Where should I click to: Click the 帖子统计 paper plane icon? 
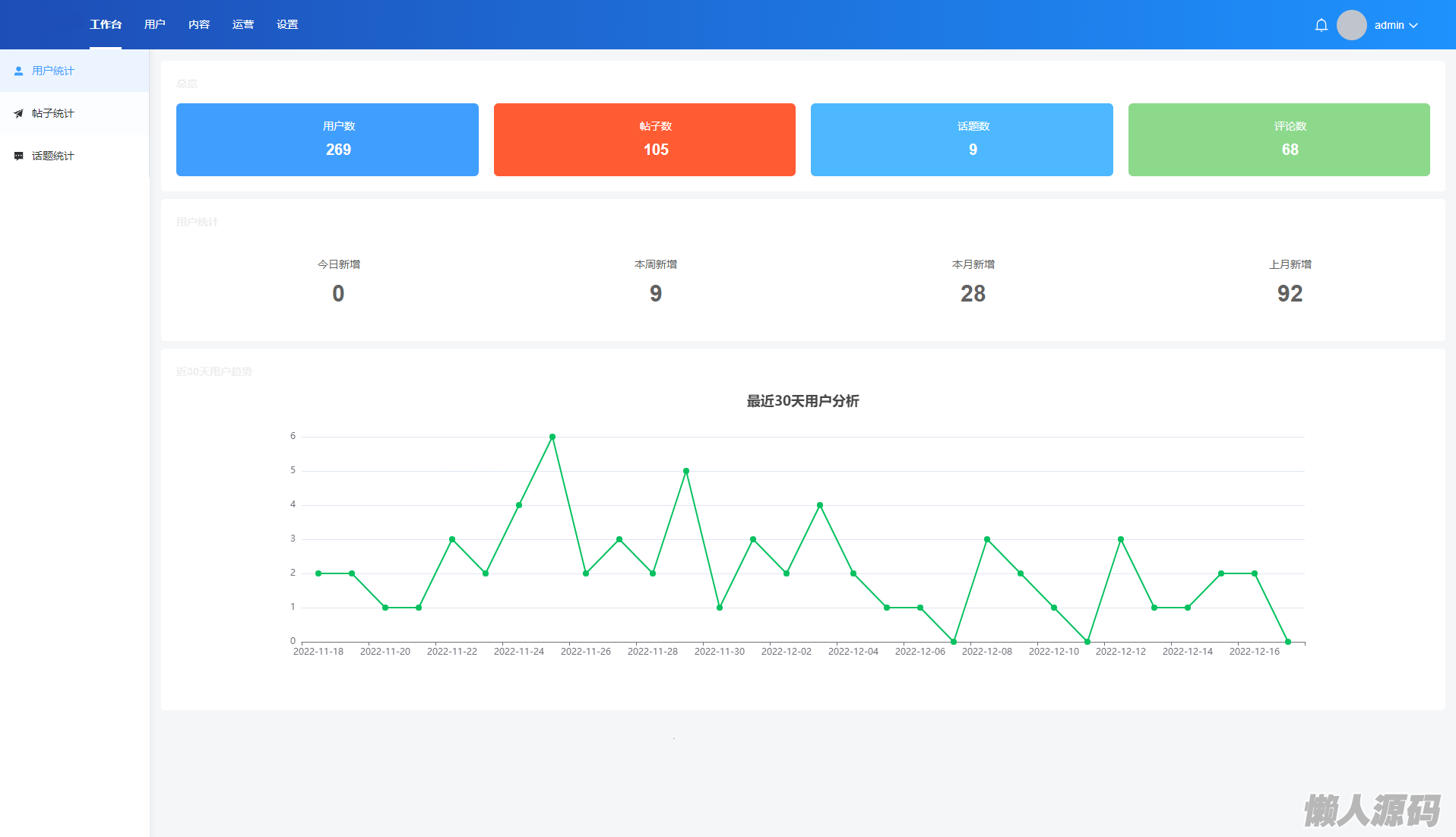(19, 113)
